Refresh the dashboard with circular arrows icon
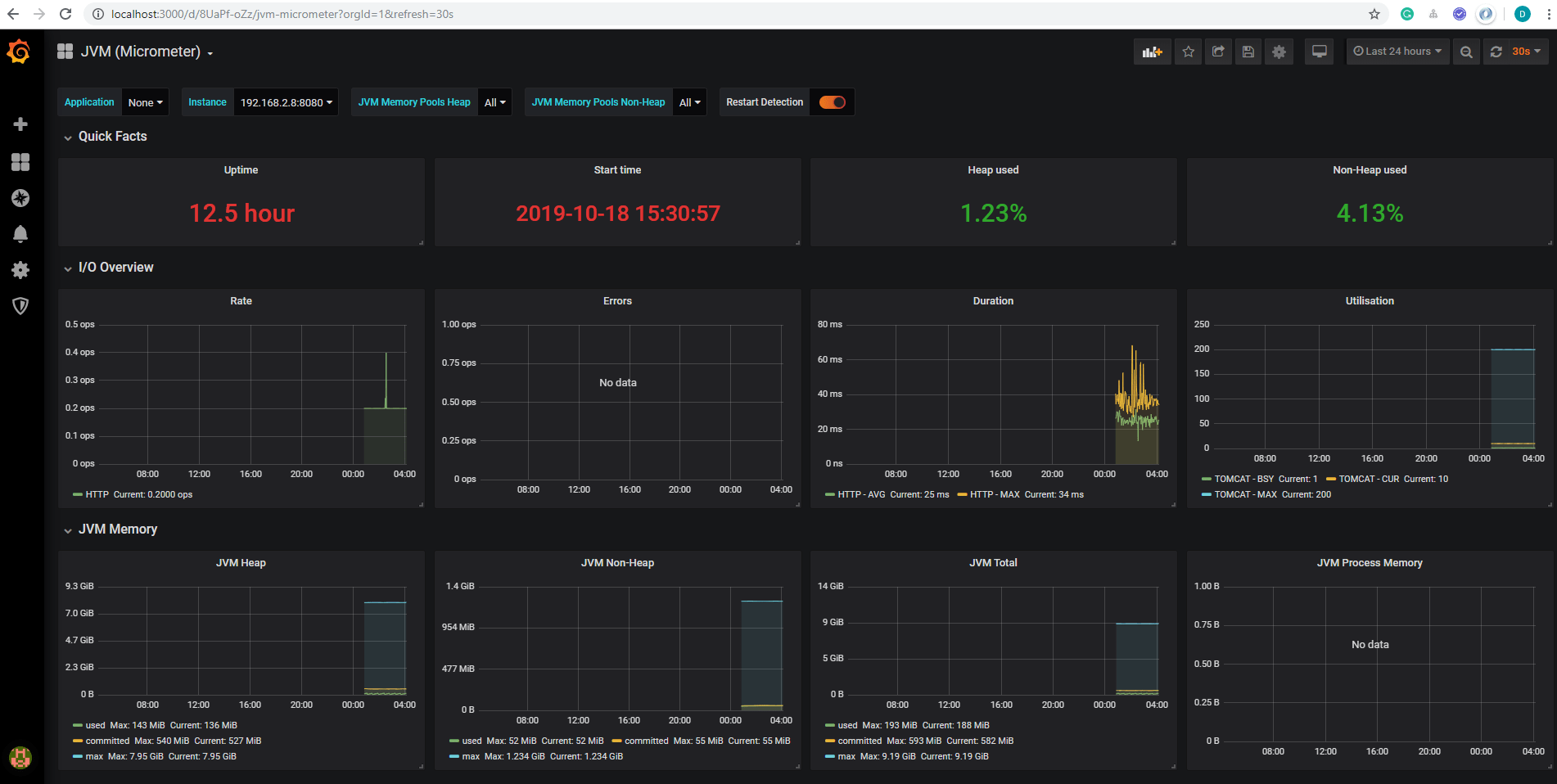The image size is (1557, 784). click(x=1496, y=51)
